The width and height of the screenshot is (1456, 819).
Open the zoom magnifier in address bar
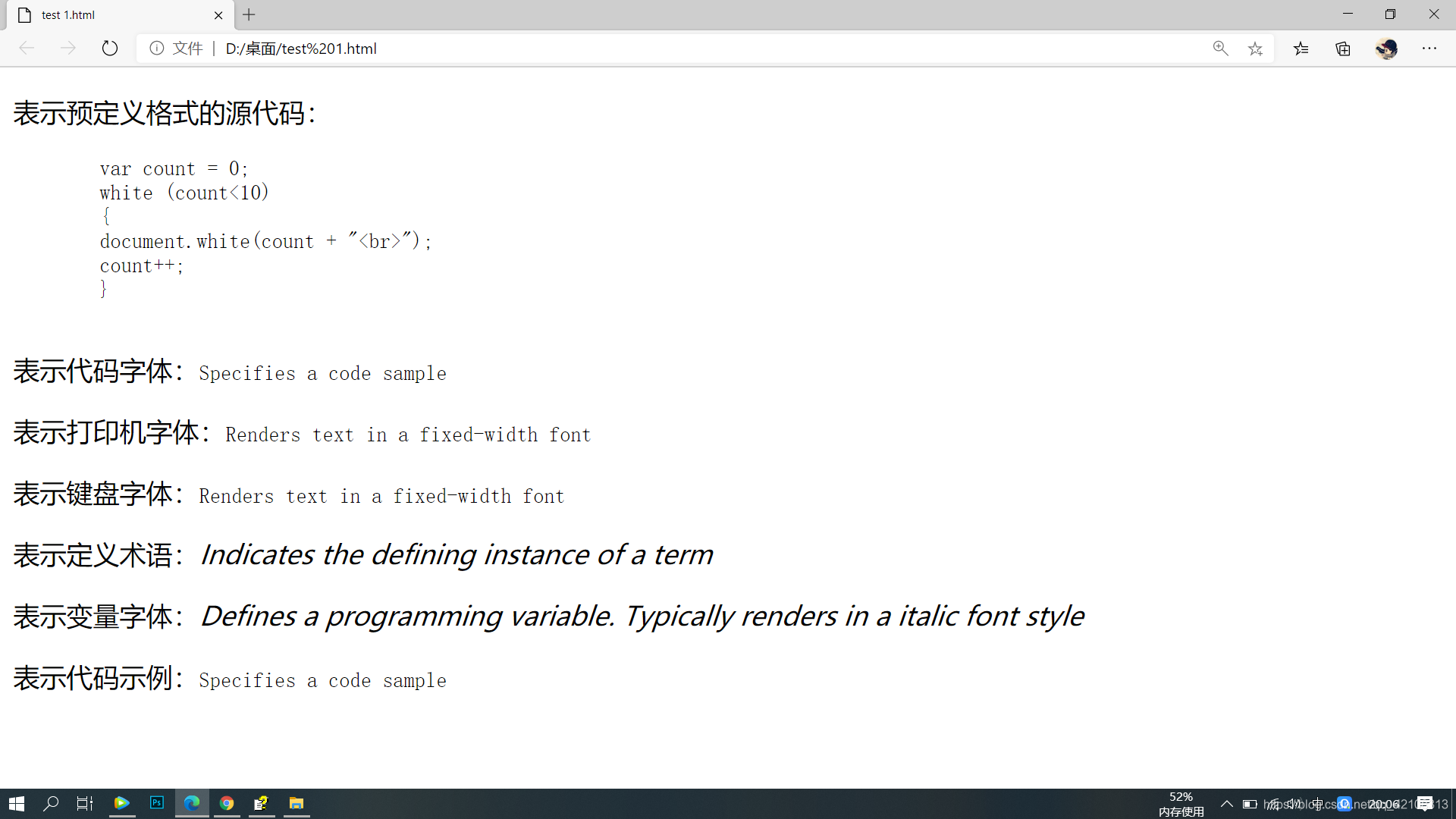[1220, 49]
